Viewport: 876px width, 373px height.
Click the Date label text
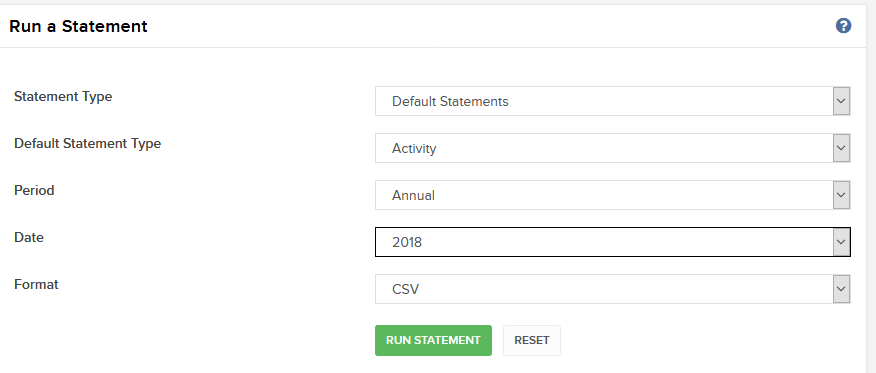click(x=28, y=237)
